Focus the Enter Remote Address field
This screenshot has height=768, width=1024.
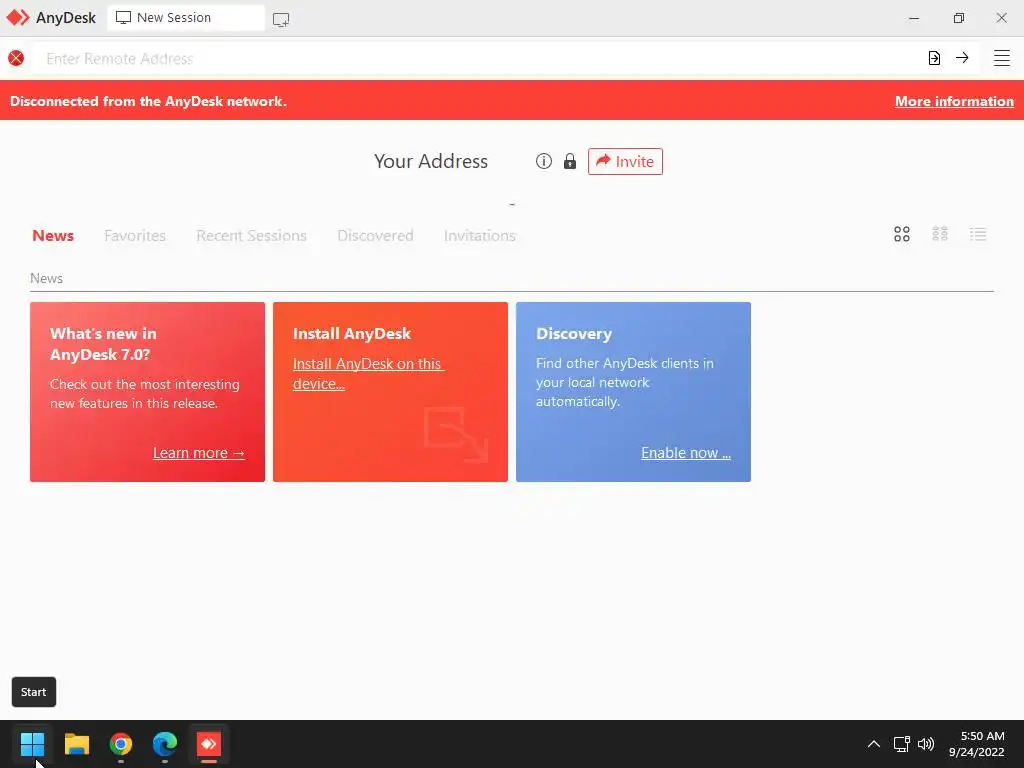480,59
